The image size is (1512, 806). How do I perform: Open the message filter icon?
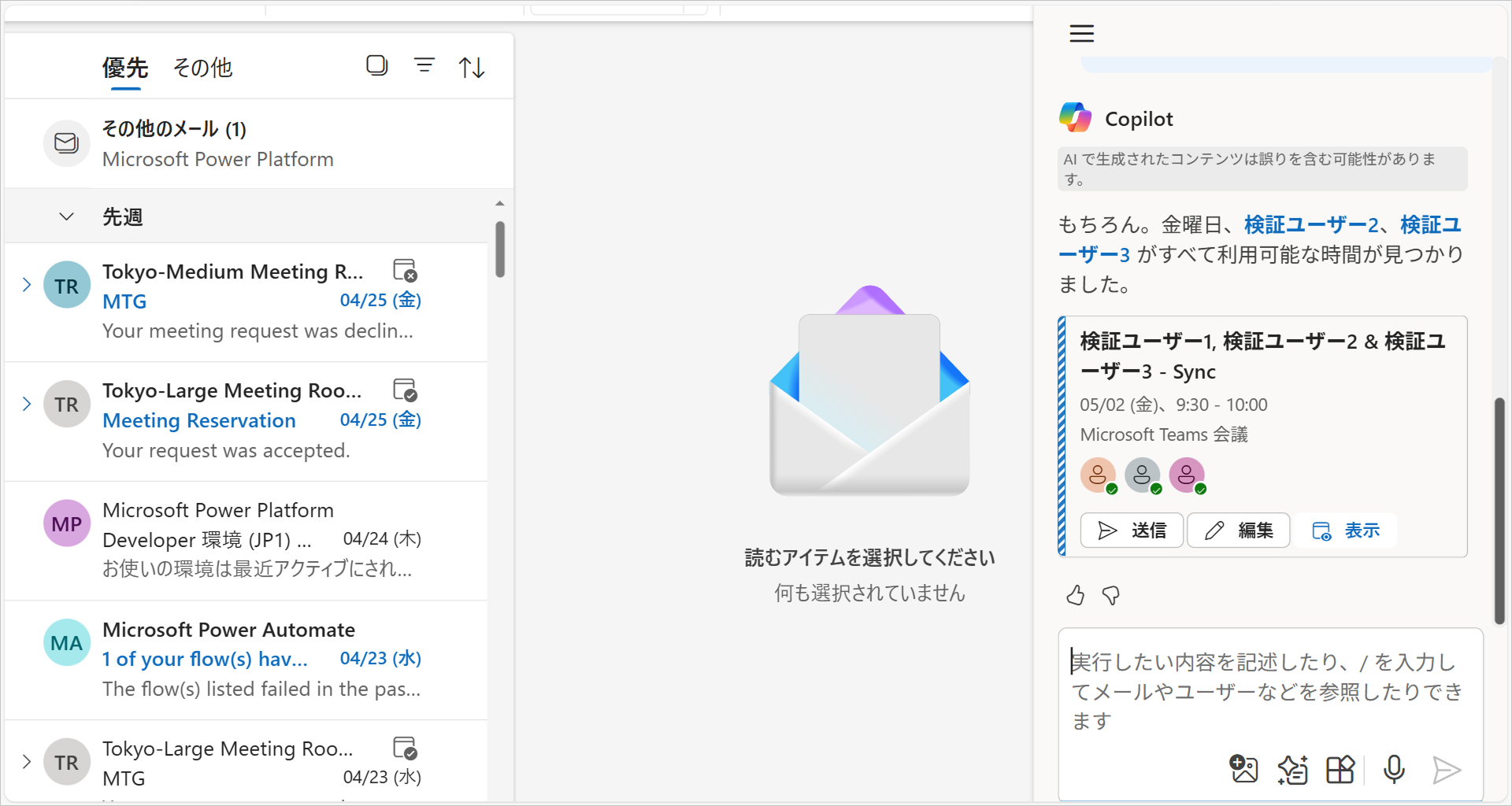pyautogui.click(x=424, y=65)
